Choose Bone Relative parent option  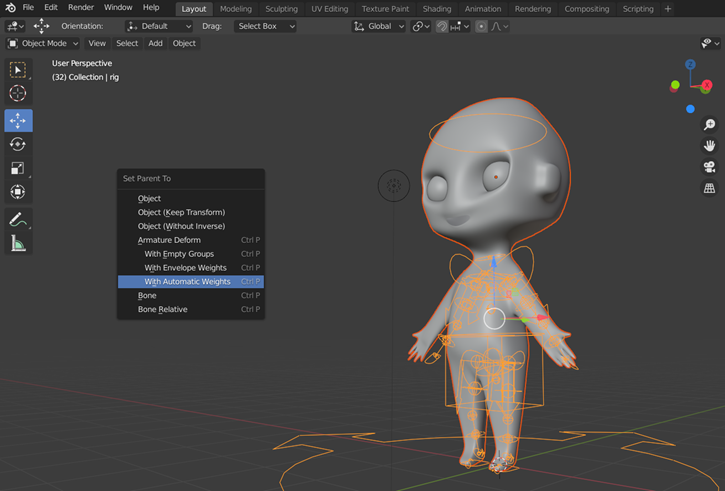(x=191, y=309)
